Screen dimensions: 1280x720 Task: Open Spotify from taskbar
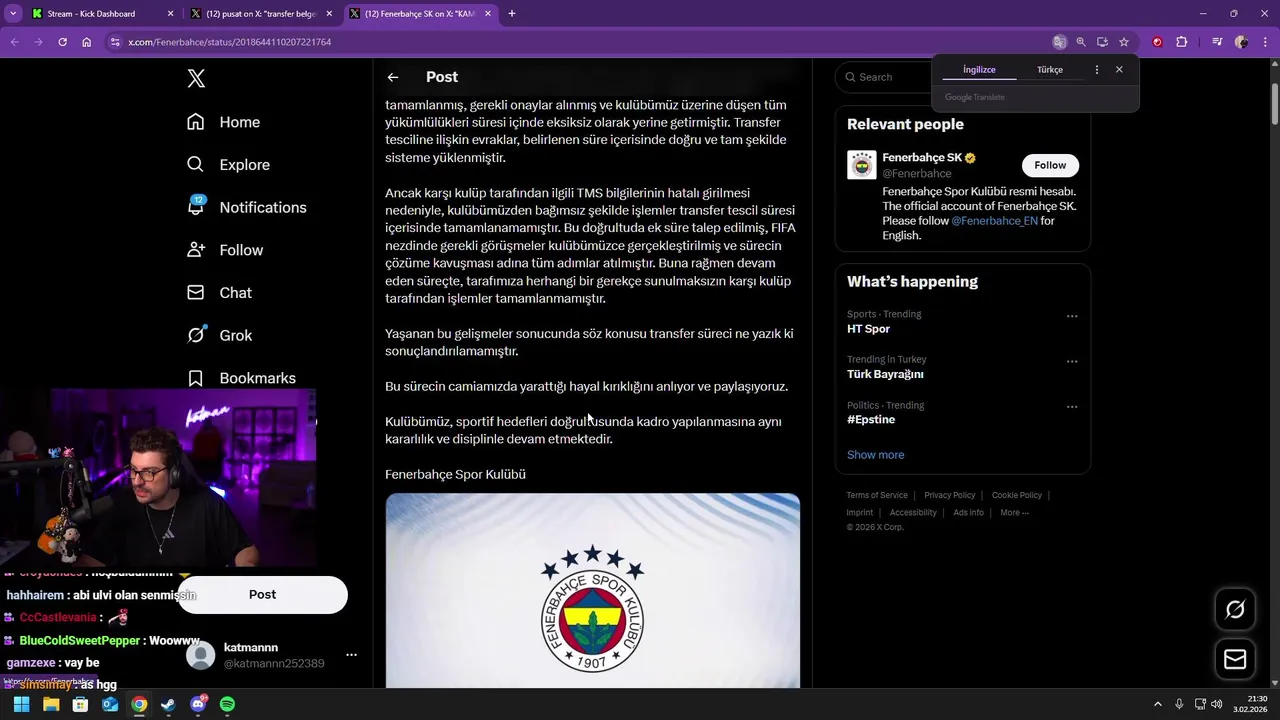pyautogui.click(x=227, y=705)
